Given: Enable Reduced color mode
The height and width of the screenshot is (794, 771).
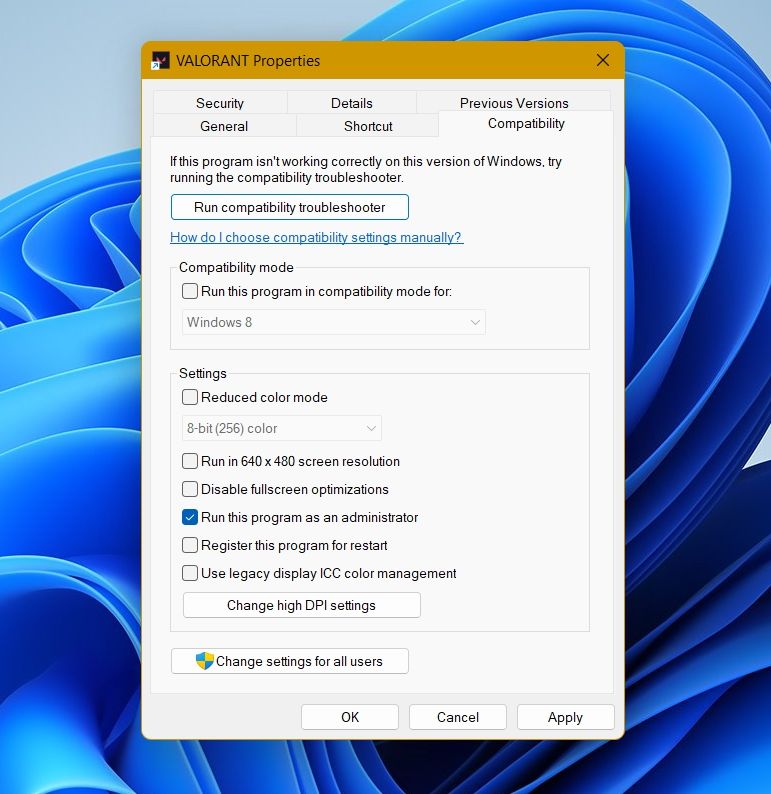Looking at the screenshot, I should (x=190, y=397).
